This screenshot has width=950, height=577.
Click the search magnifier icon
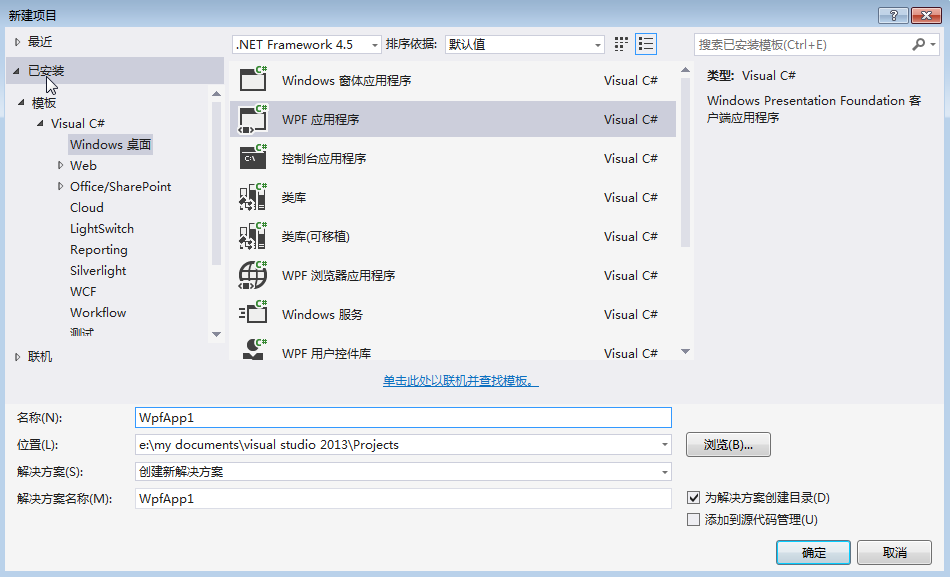tap(919, 45)
